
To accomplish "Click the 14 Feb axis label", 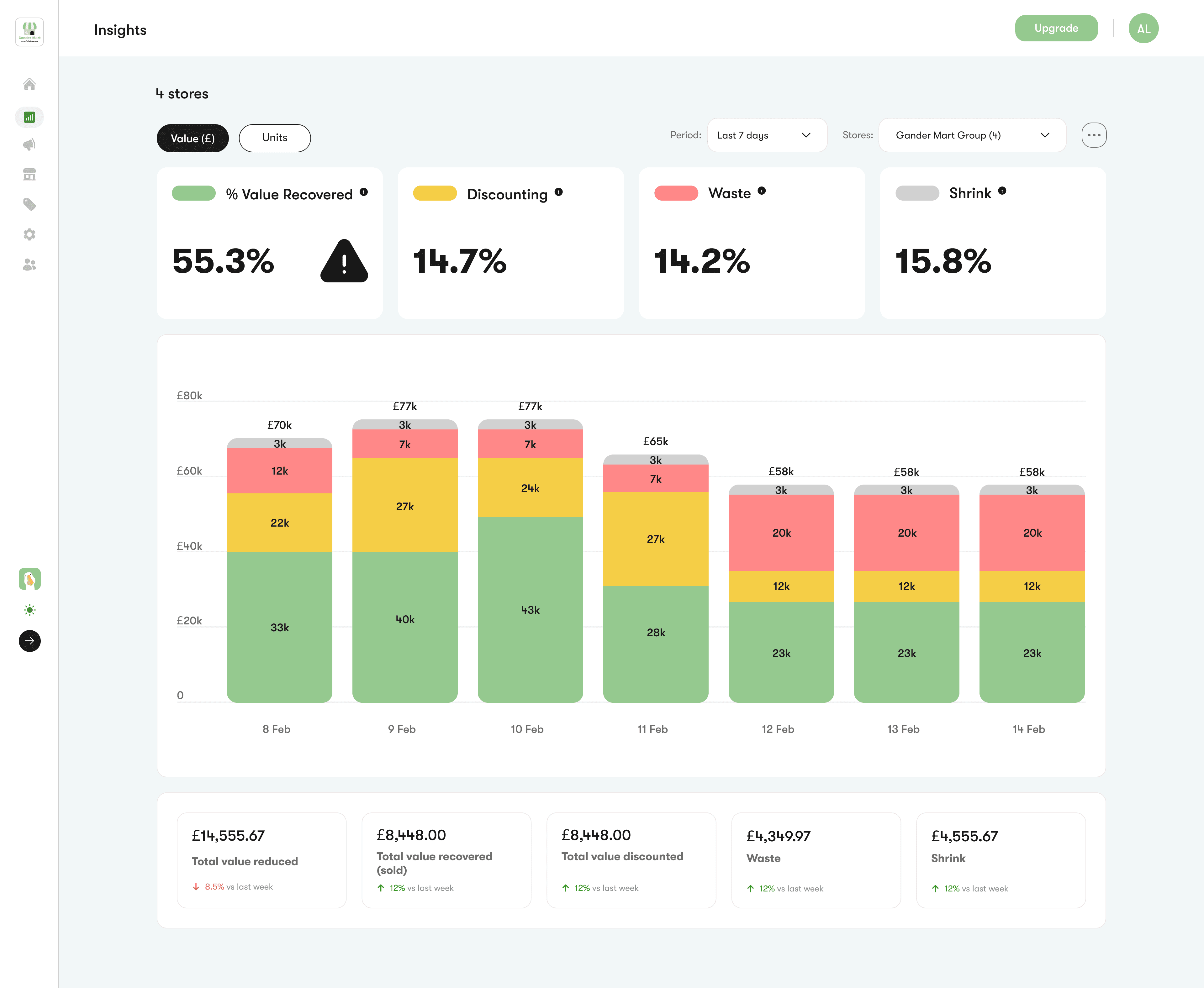I will point(1029,729).
